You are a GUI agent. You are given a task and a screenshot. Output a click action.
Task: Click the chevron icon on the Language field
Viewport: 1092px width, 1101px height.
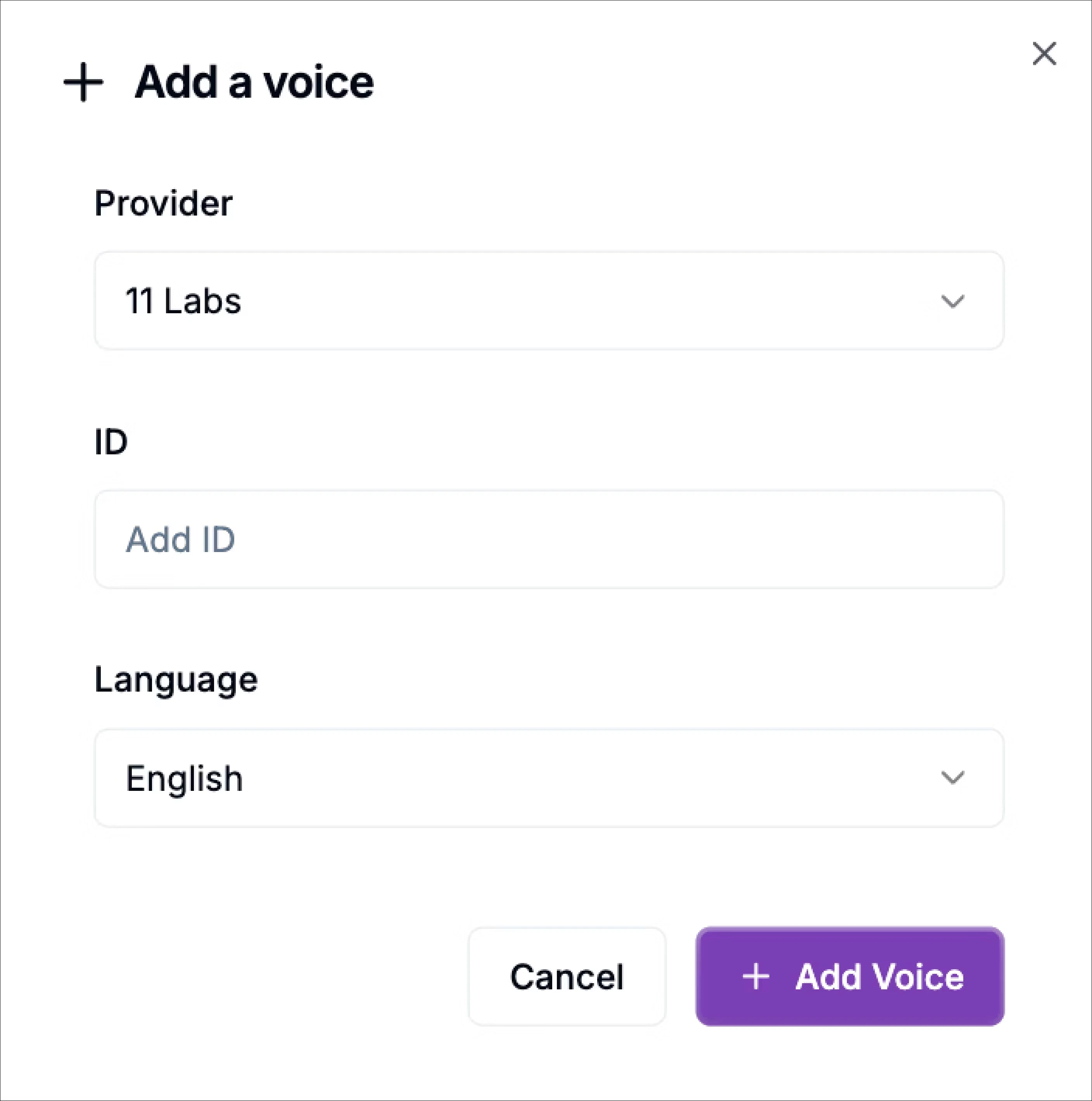click(x=953, y=778)
